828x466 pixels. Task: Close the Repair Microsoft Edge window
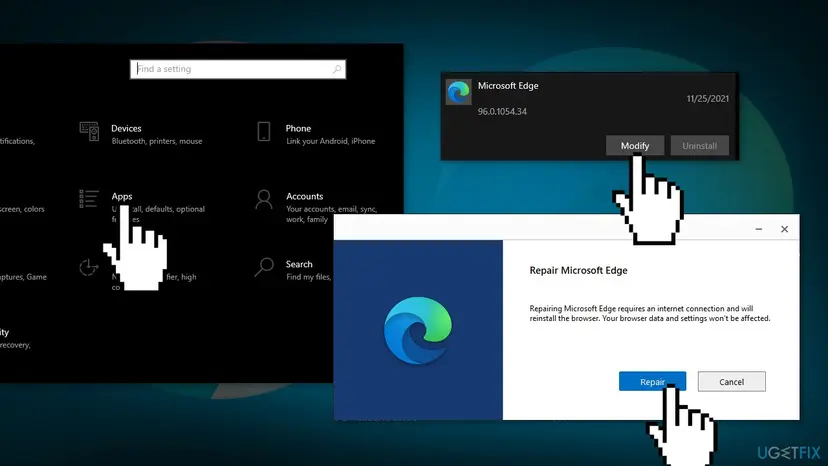pos(785,229)
